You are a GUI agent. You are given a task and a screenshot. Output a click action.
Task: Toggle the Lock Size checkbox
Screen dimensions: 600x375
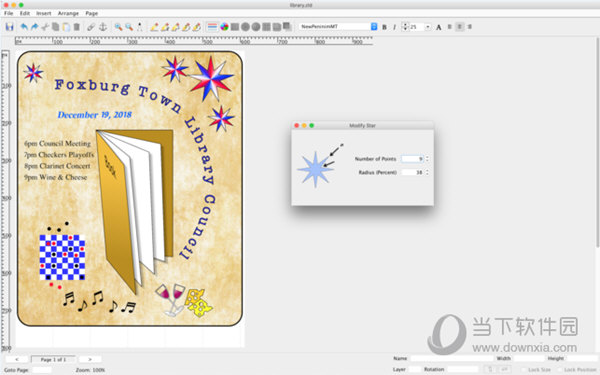[x=523, y=370]
